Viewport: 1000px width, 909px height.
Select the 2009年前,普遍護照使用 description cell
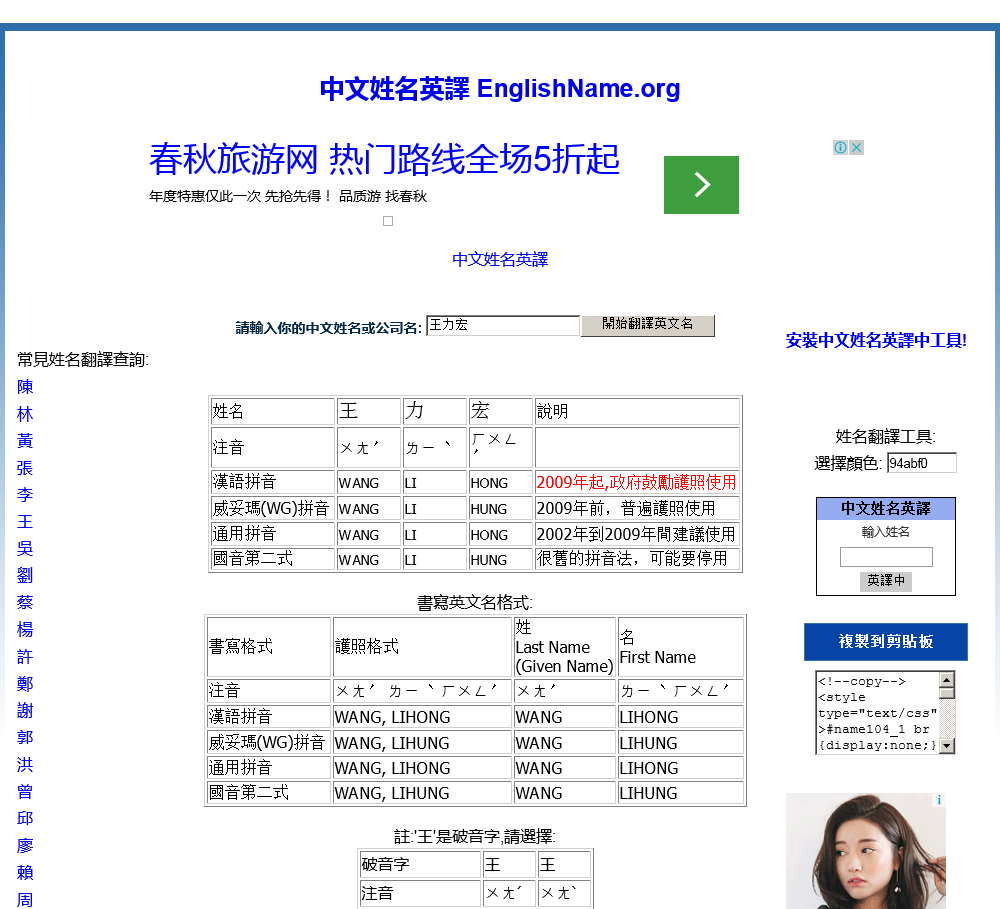tap(636, 508)
